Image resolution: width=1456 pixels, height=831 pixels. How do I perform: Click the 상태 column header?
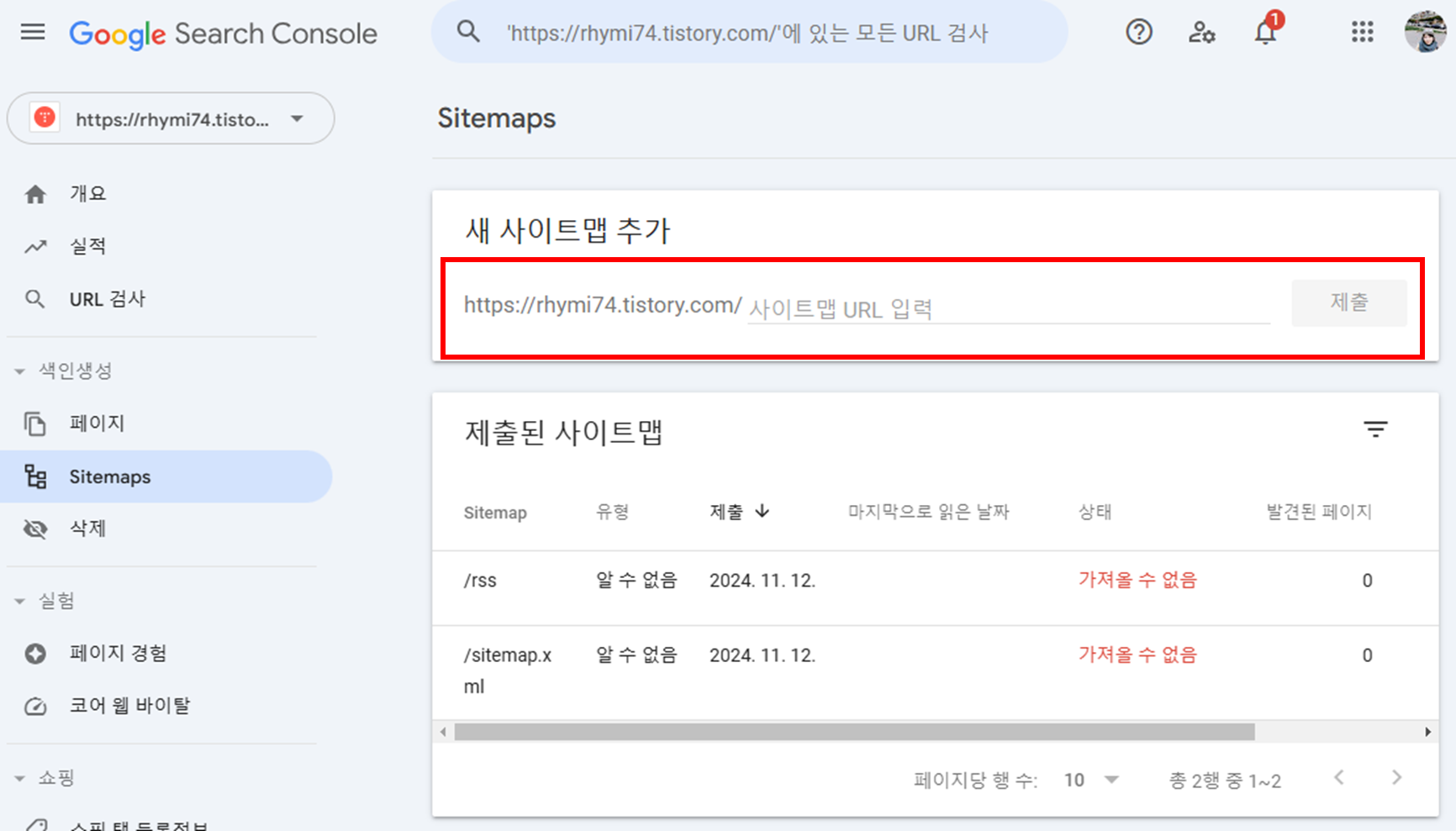point(1095,512)
